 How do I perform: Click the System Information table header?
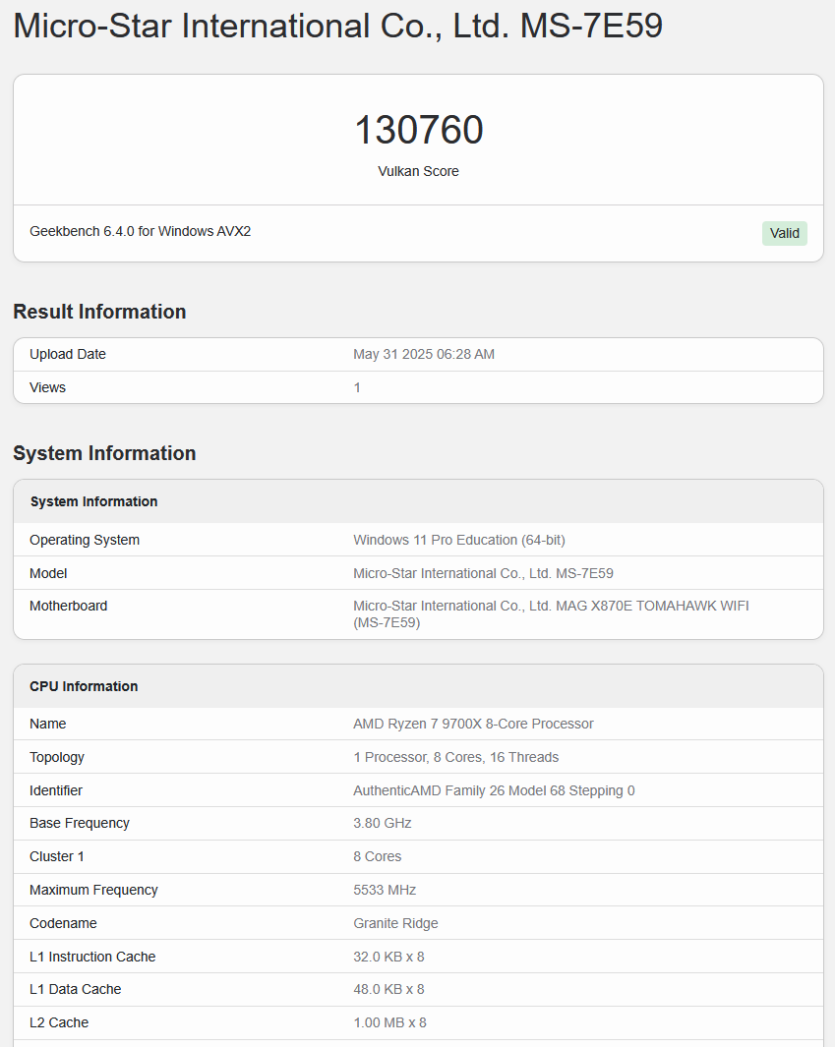[x=93, y=501]
